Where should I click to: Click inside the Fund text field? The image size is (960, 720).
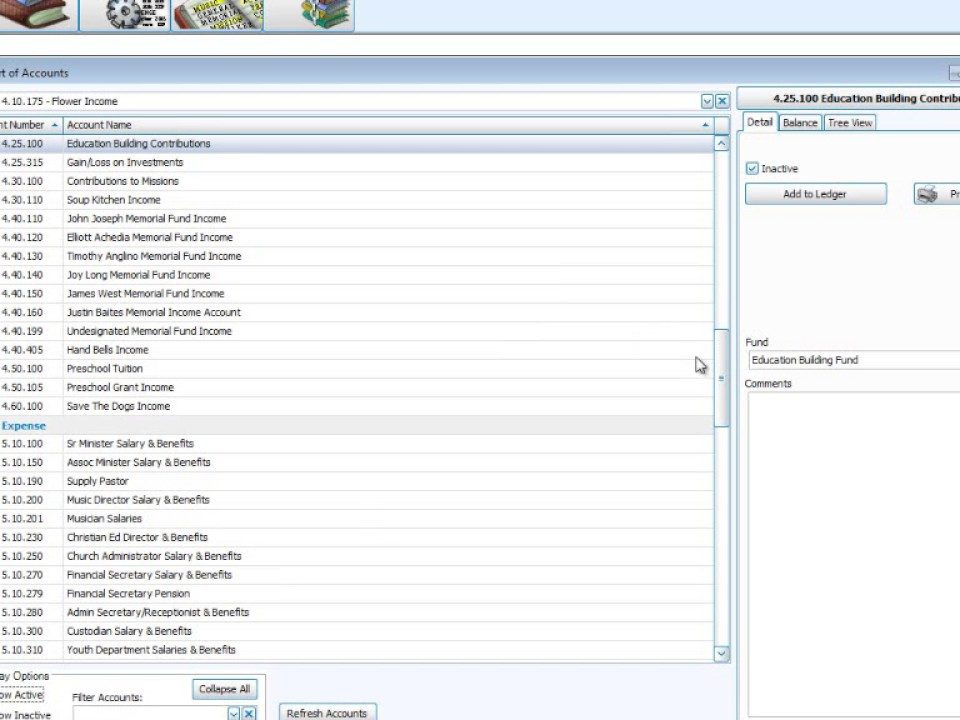850,360
